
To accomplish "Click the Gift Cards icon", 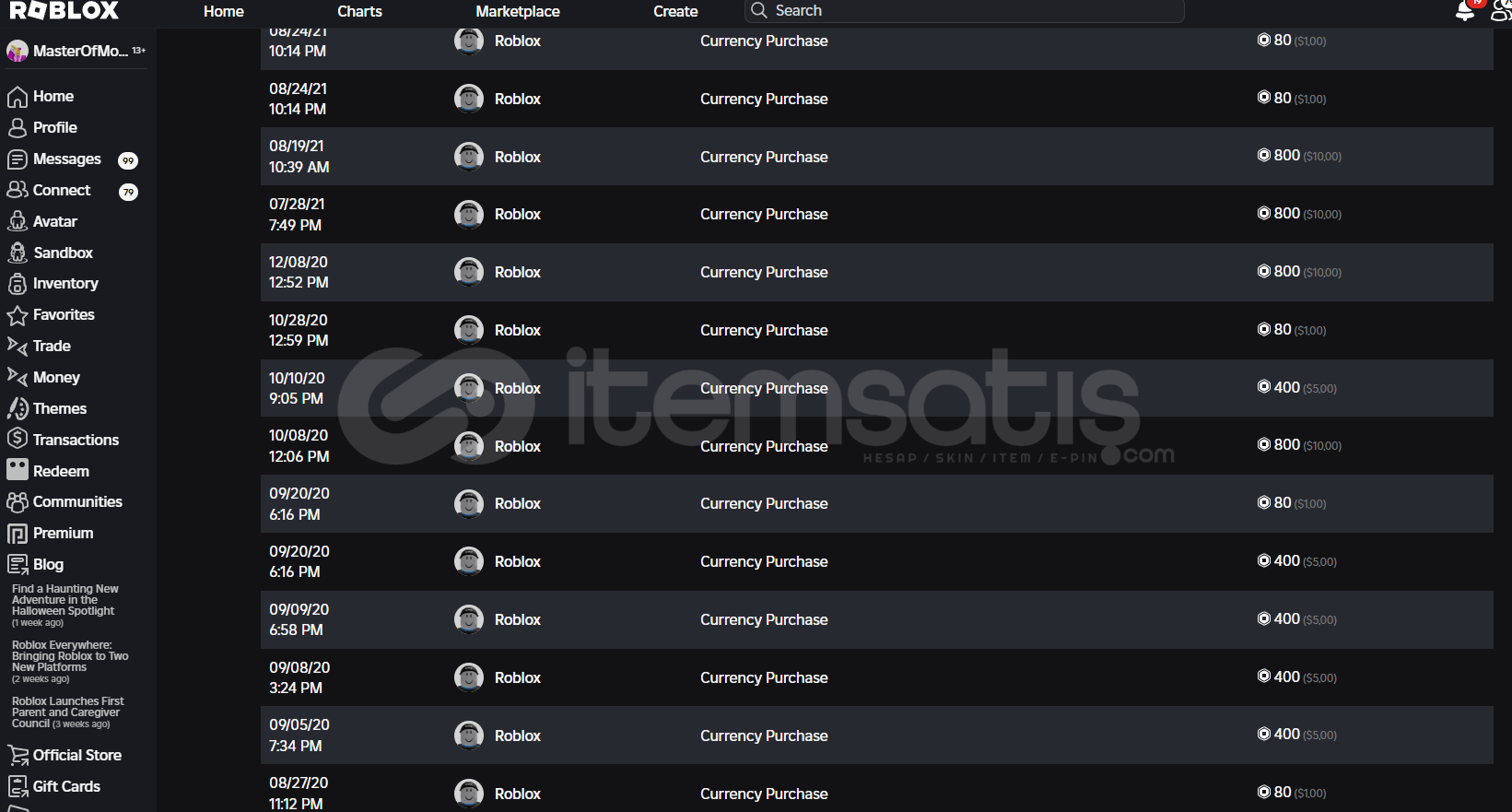I will (18, 786).
